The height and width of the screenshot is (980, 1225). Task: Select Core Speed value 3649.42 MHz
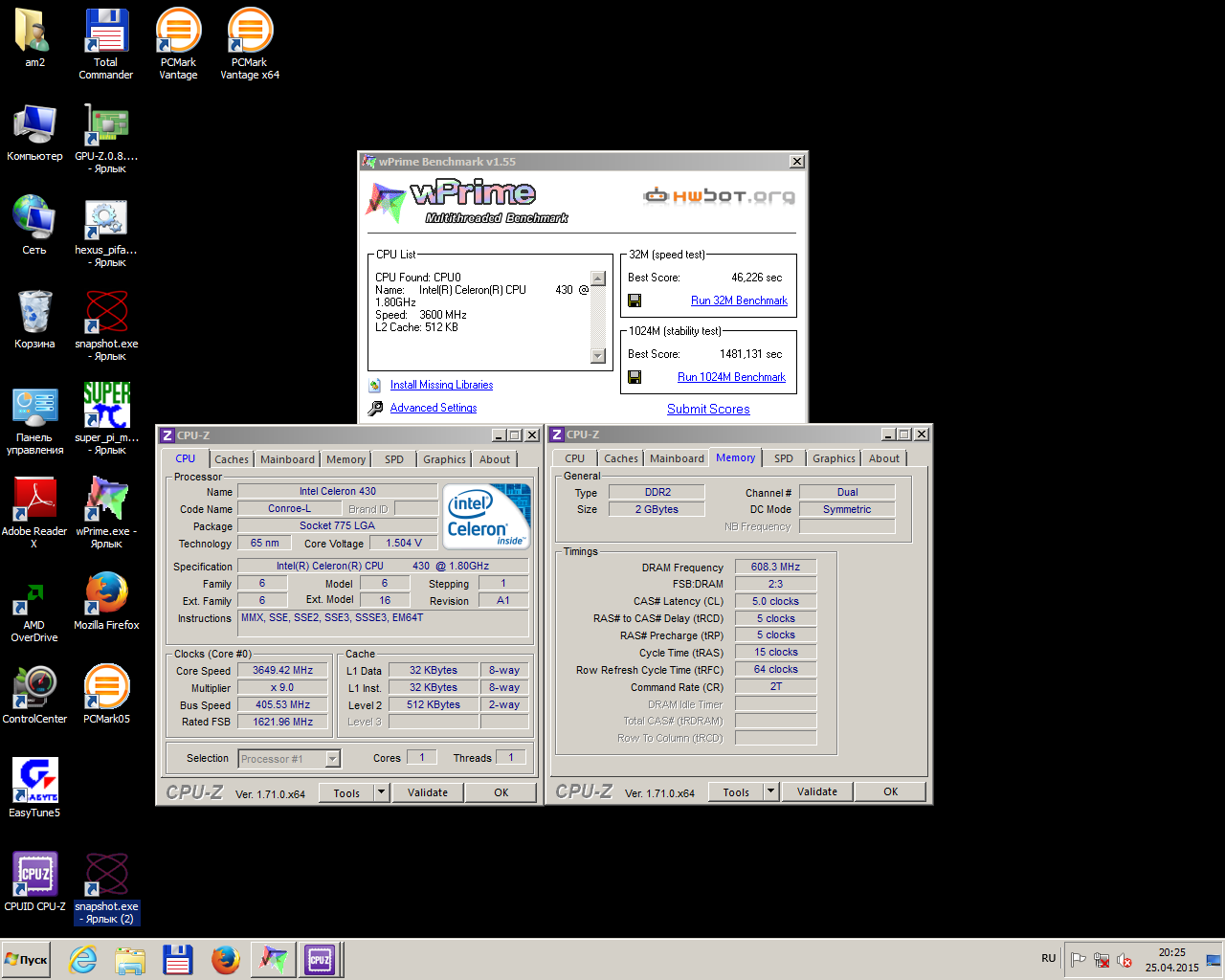click(x=283, y=670)
